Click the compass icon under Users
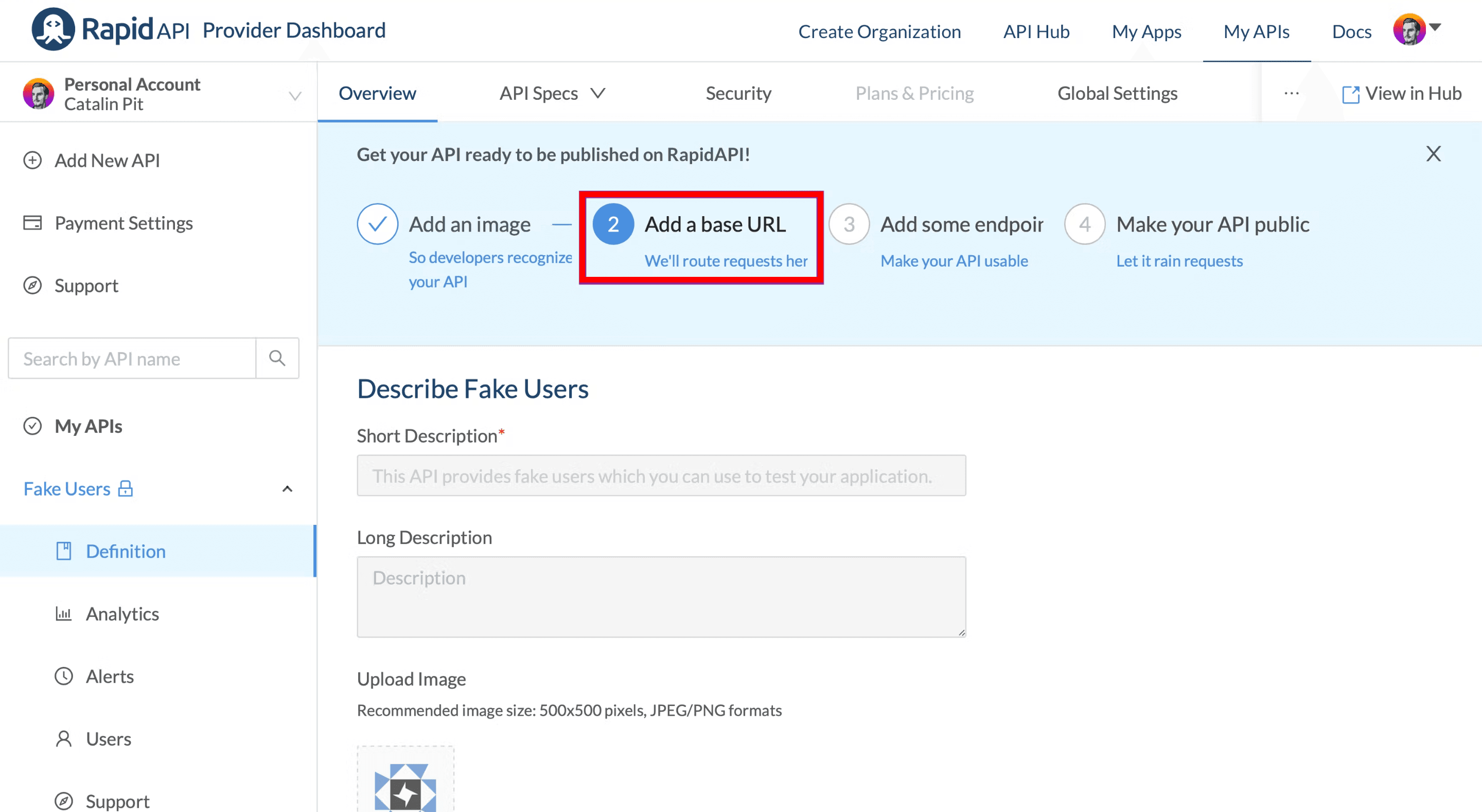Screen dimensions: 1482x812 63,801
